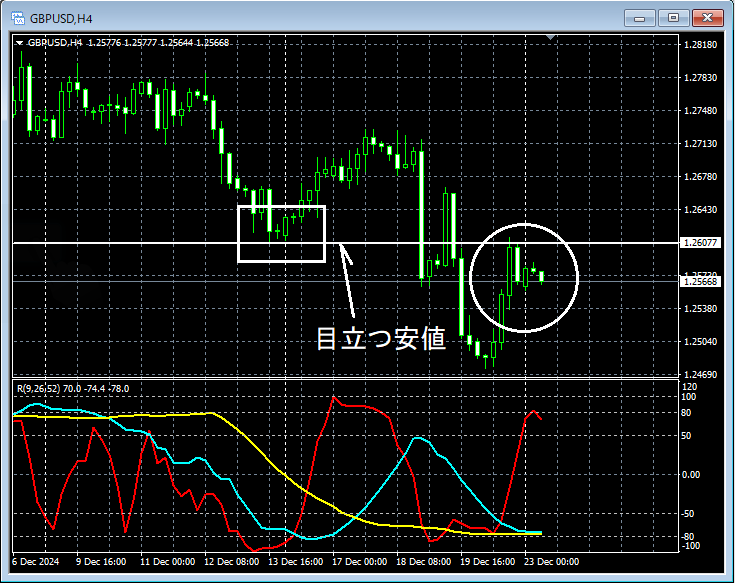Click the 1.27480 price scale value
Image resolution: width=736 pixels, height=583 pixels.
coord(700,111)
